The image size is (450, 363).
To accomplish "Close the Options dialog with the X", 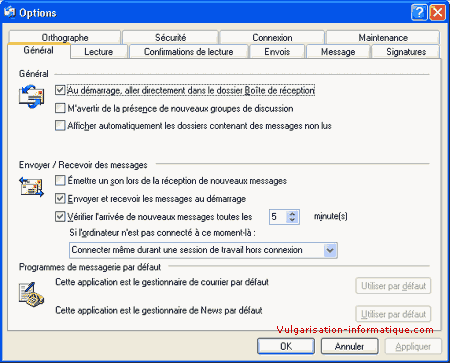I will pos(438,13).
